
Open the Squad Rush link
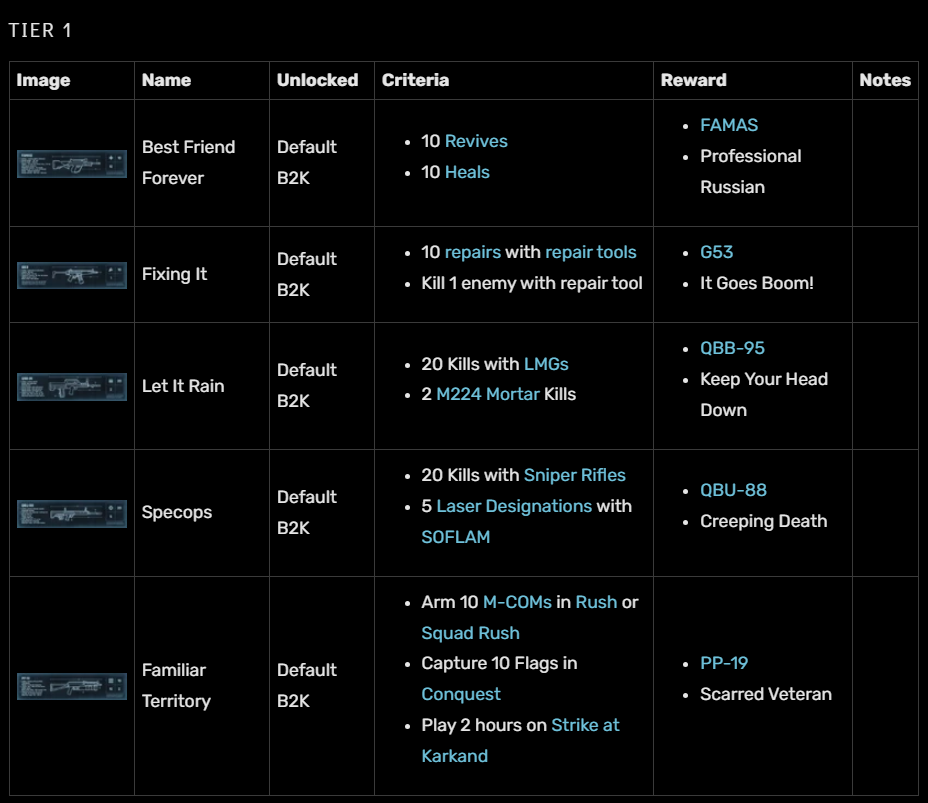(471, 633)
